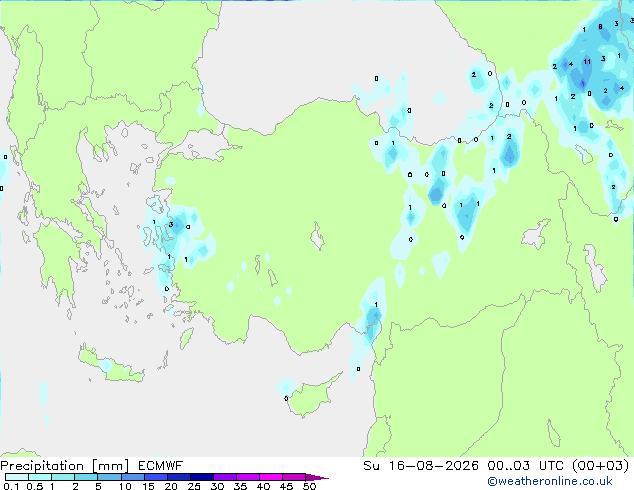
Task: Click the "0.5" legend scale label
Action: (34, 486)
